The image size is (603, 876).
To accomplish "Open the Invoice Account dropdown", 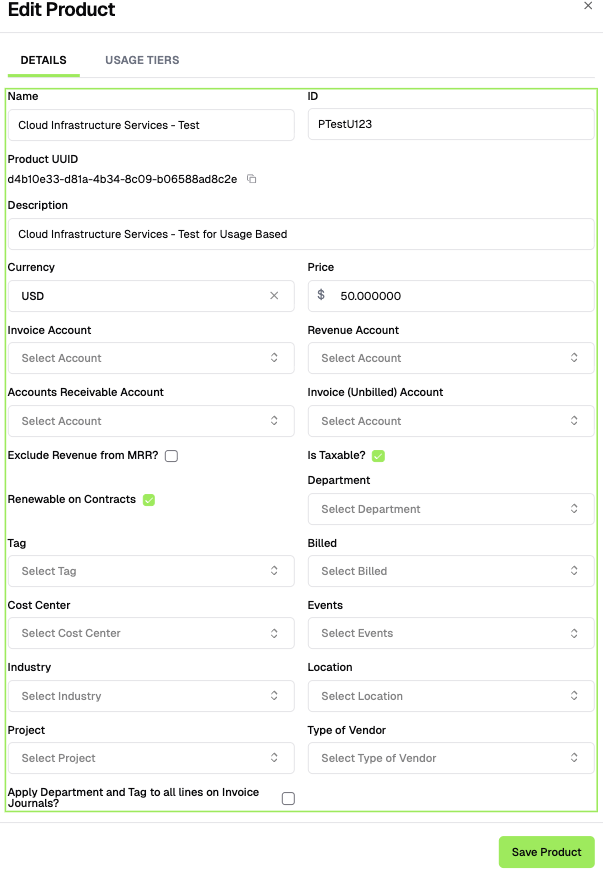I will (x=151, y=358).
